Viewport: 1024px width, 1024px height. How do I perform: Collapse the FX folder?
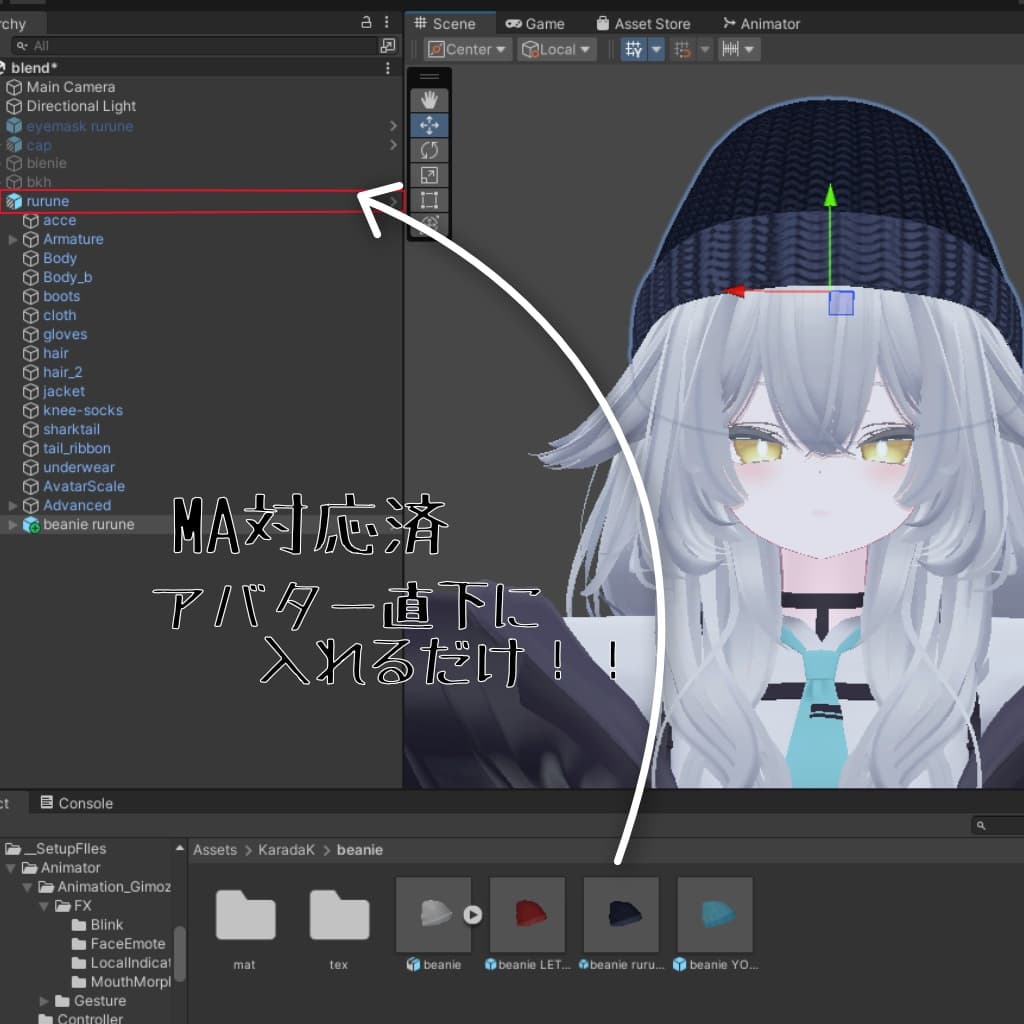point(44,906)
